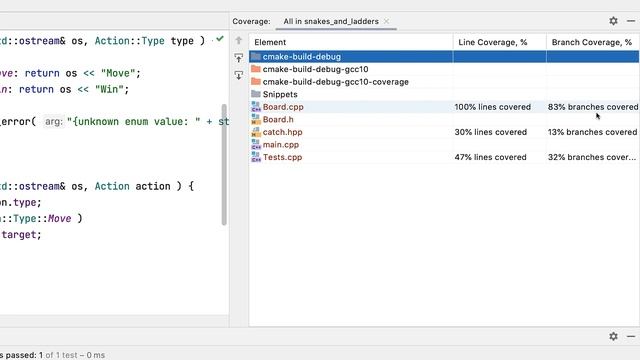Click flatten packages upward arrow icon
The width and height of the screenshot is (640, 360).
point(239,58)
